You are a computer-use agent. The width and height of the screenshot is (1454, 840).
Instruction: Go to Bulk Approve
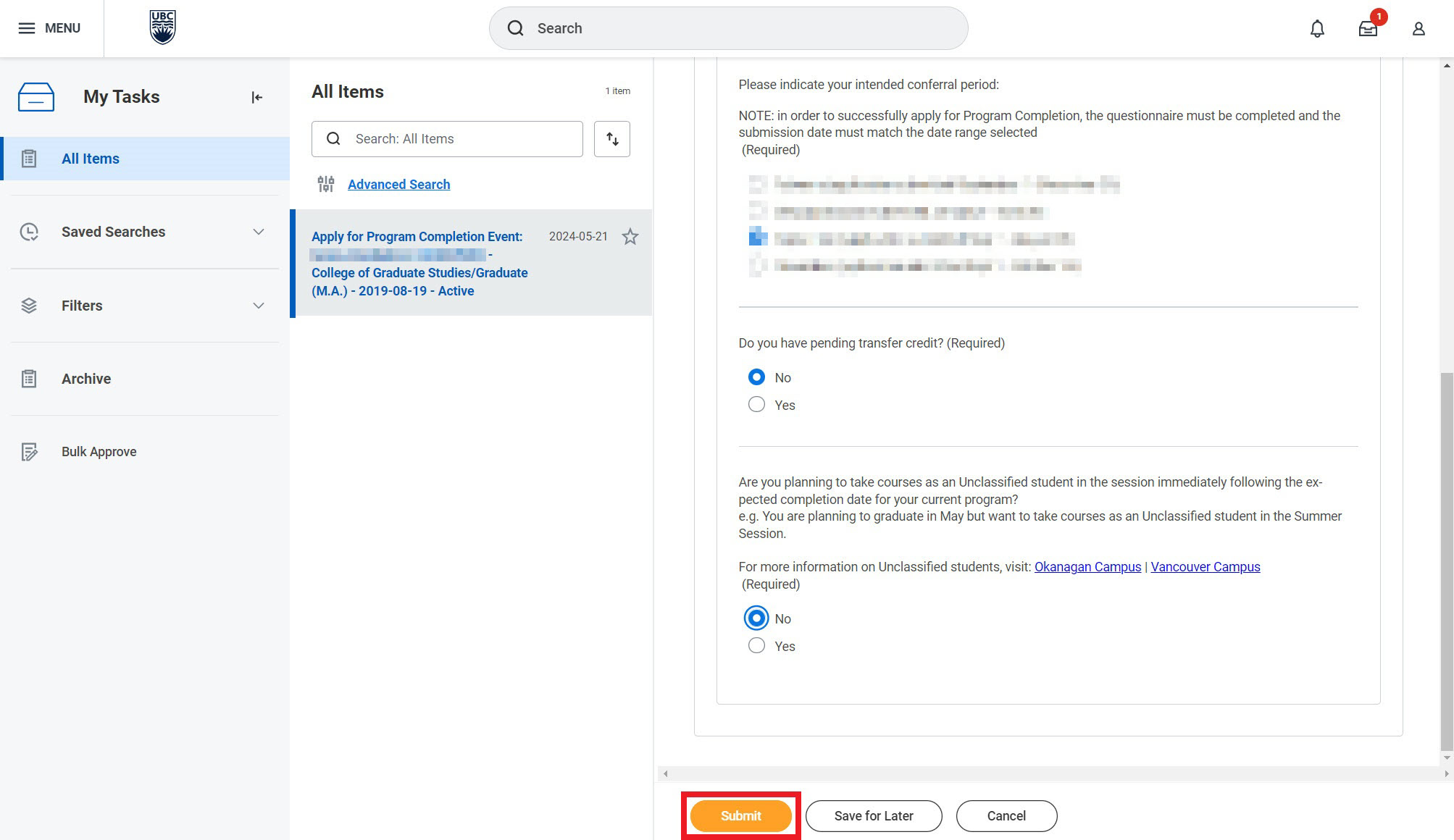point(99,452)
